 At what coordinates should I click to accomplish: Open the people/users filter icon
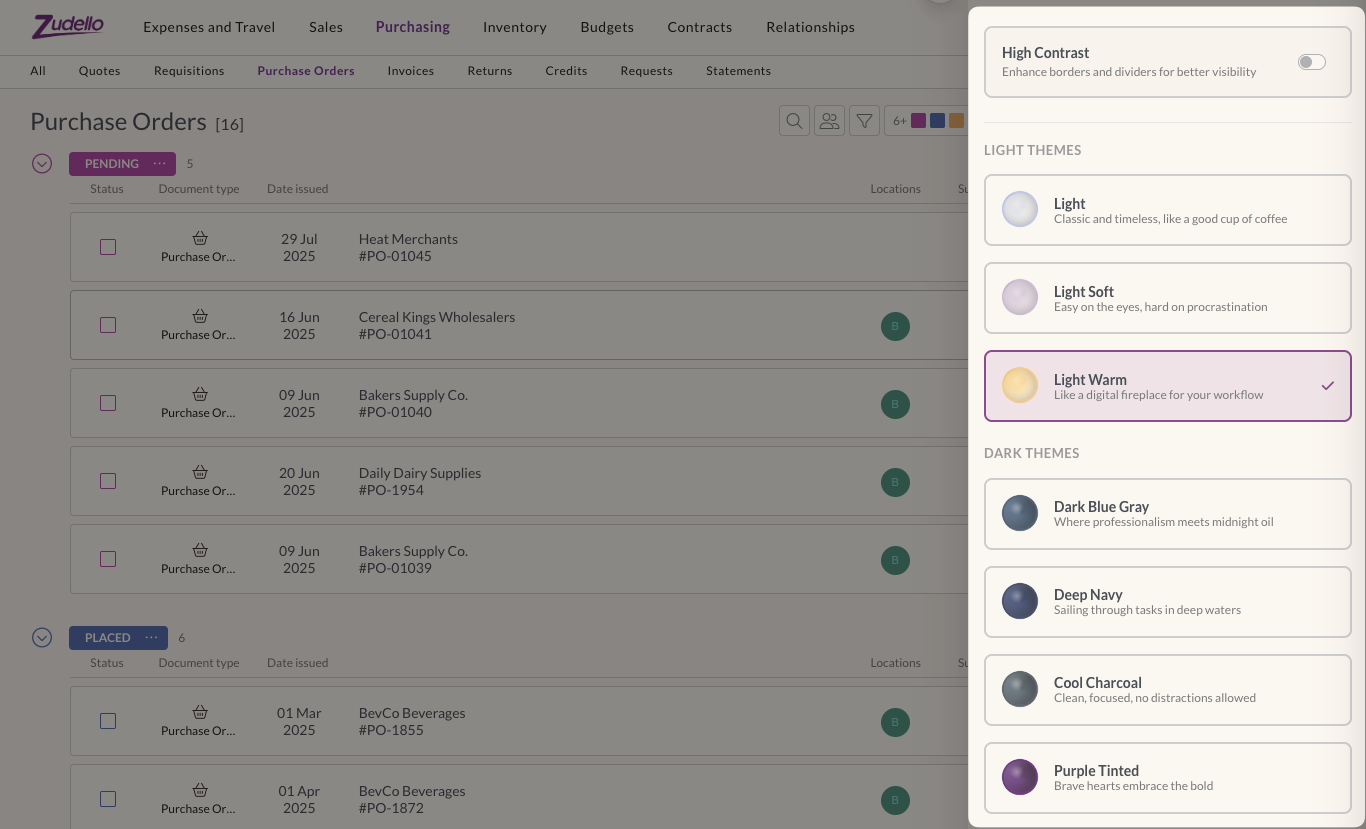click(829, 121)
